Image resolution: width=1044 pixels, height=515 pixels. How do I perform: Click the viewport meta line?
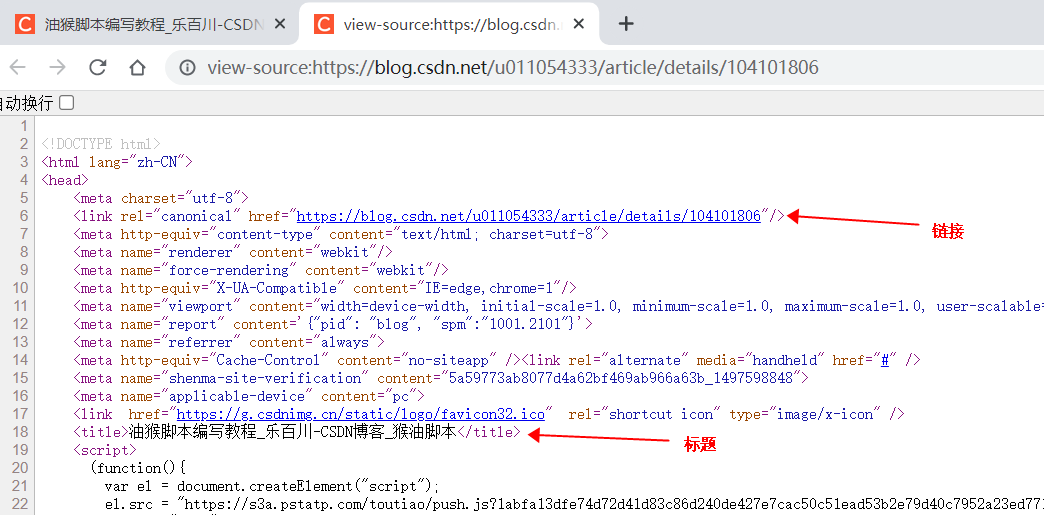click(558, 306)
